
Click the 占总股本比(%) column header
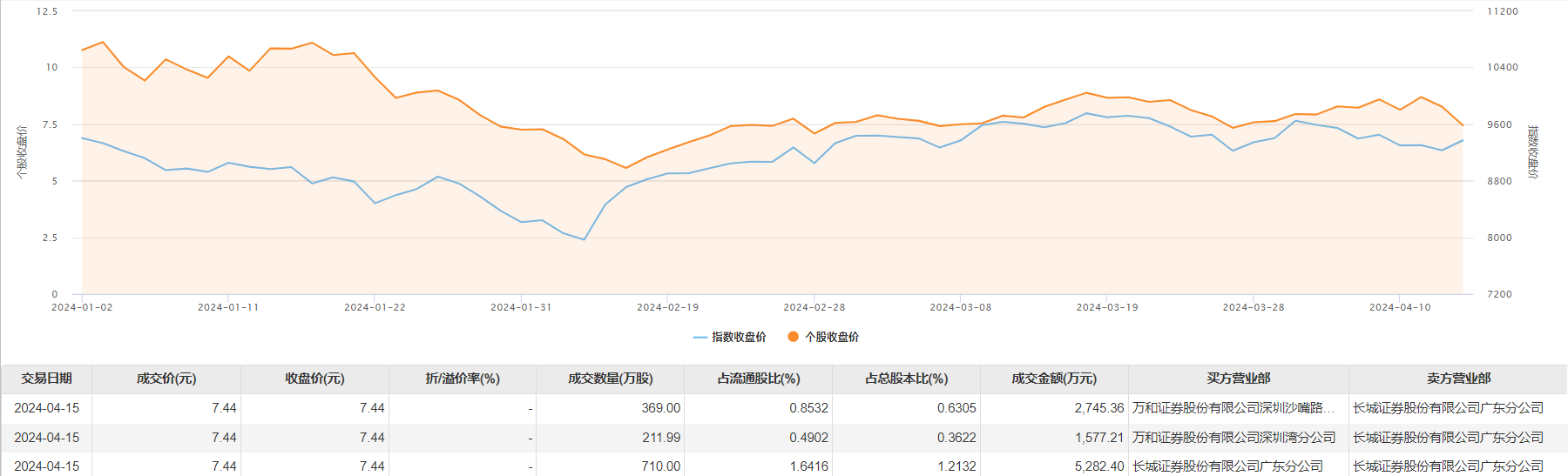[x=907, y=379]
